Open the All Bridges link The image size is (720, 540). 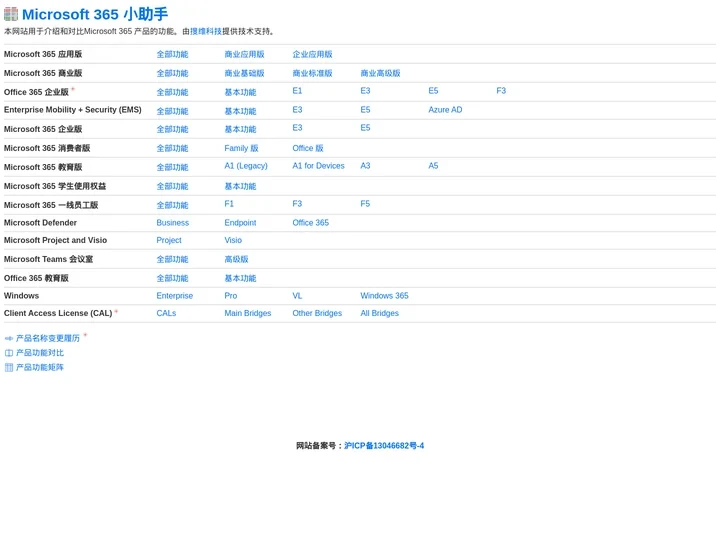click(x=379, y=313)
